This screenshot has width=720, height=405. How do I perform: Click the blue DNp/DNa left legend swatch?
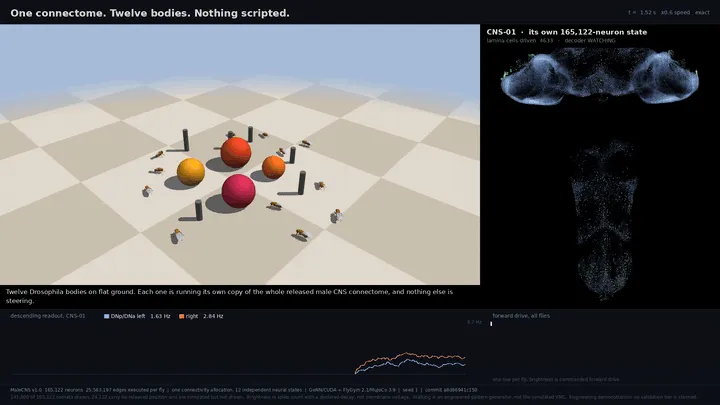point(107,316)
